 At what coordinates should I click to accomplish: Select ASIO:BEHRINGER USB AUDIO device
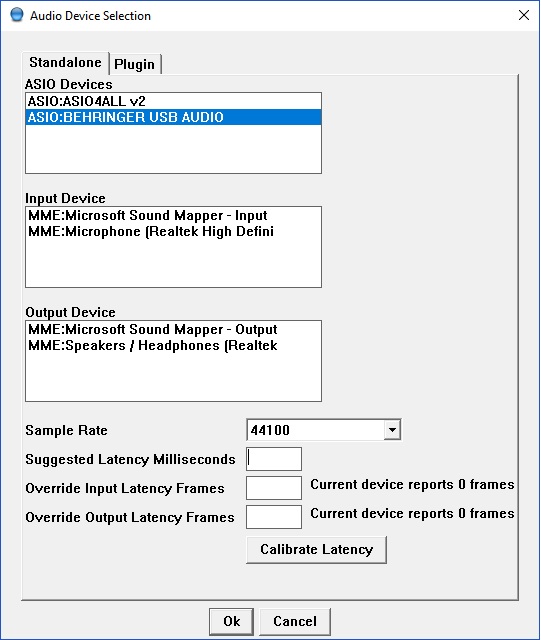click(x=173, y=117)
